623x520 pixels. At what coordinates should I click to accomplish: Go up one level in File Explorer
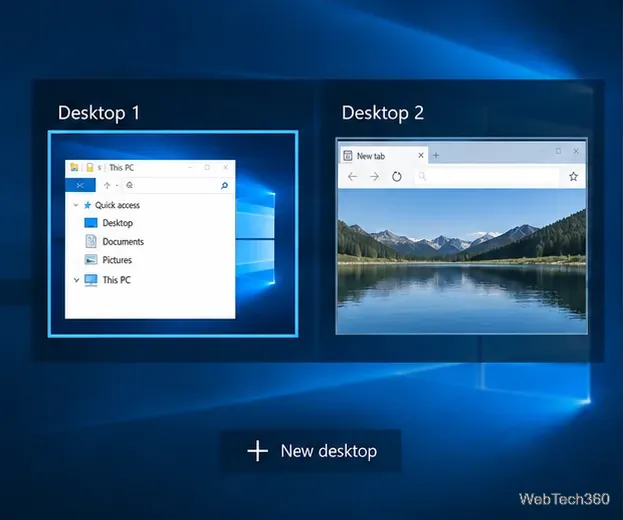107,185
